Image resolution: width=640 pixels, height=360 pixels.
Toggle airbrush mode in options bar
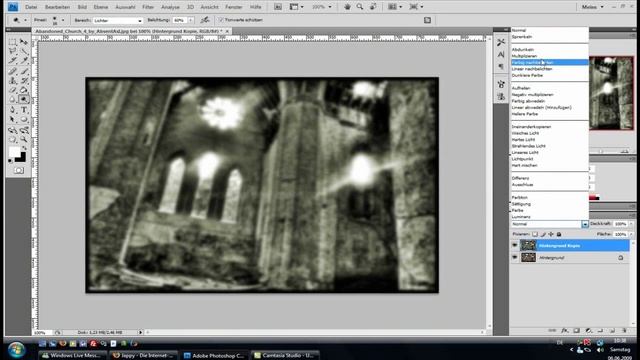click(x=205, y=20)
